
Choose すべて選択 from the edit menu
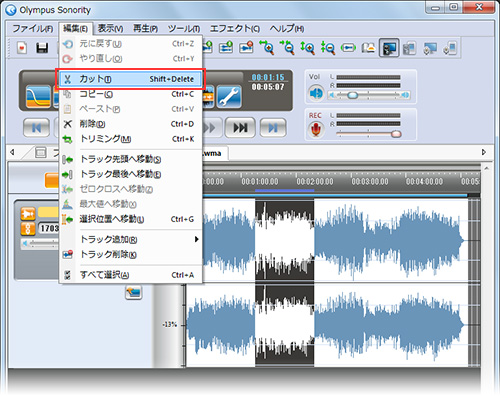[131, 275]
